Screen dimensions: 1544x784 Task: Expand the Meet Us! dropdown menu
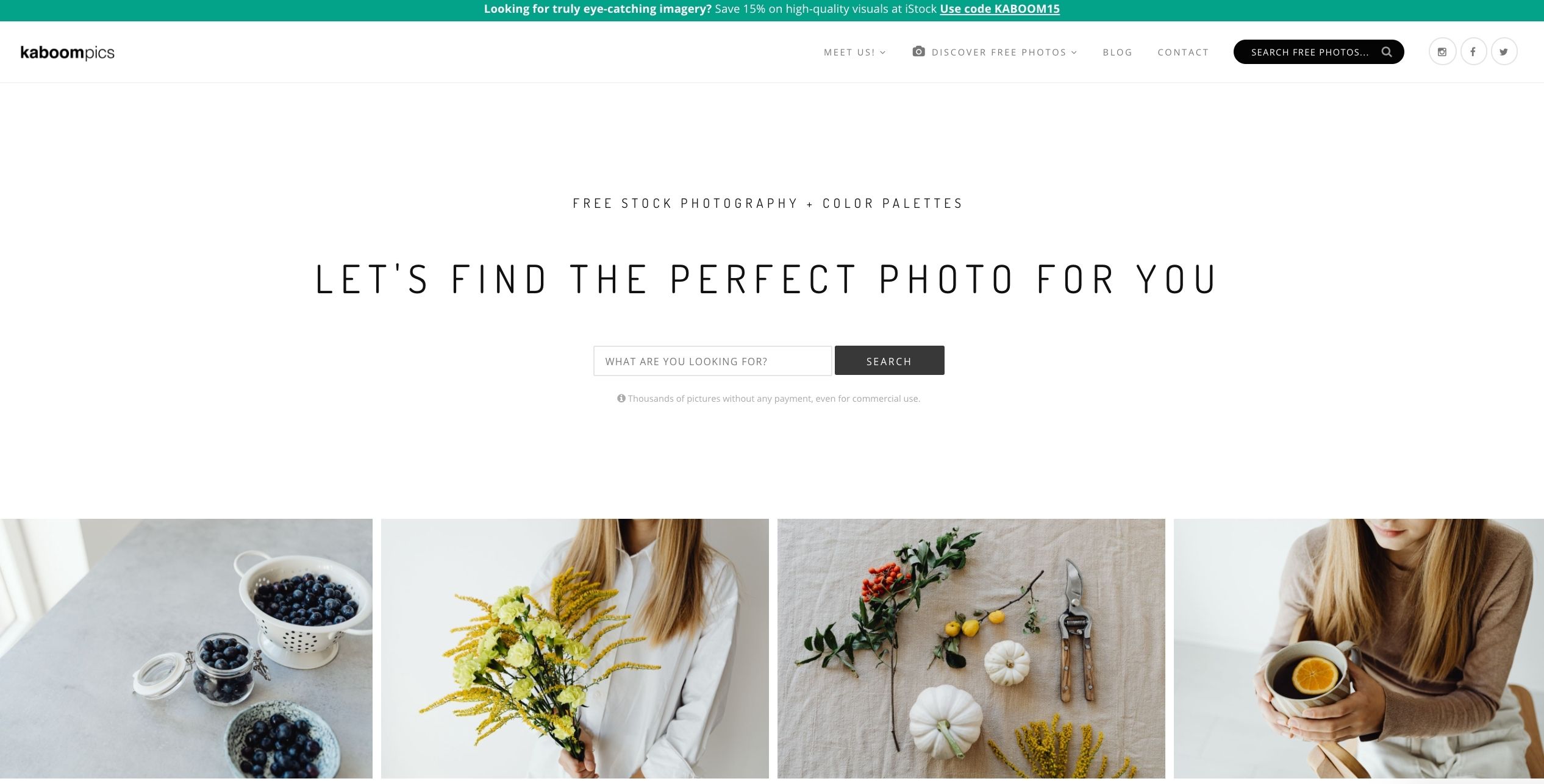855,52
